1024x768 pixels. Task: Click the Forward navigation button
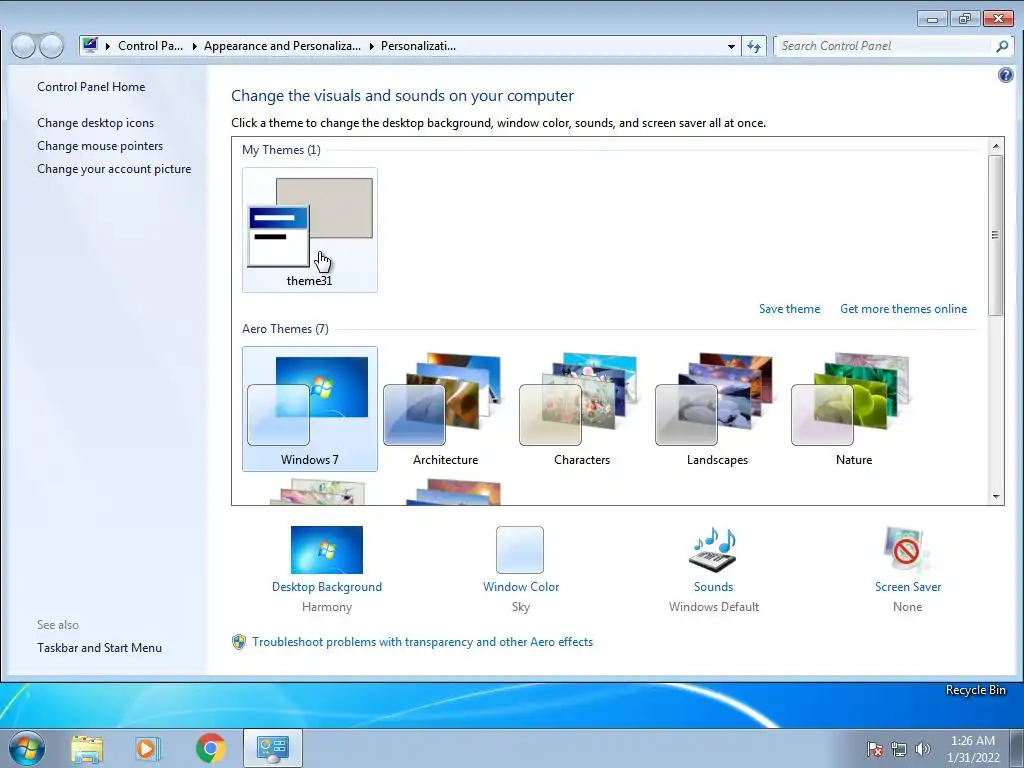pos(52,46)
